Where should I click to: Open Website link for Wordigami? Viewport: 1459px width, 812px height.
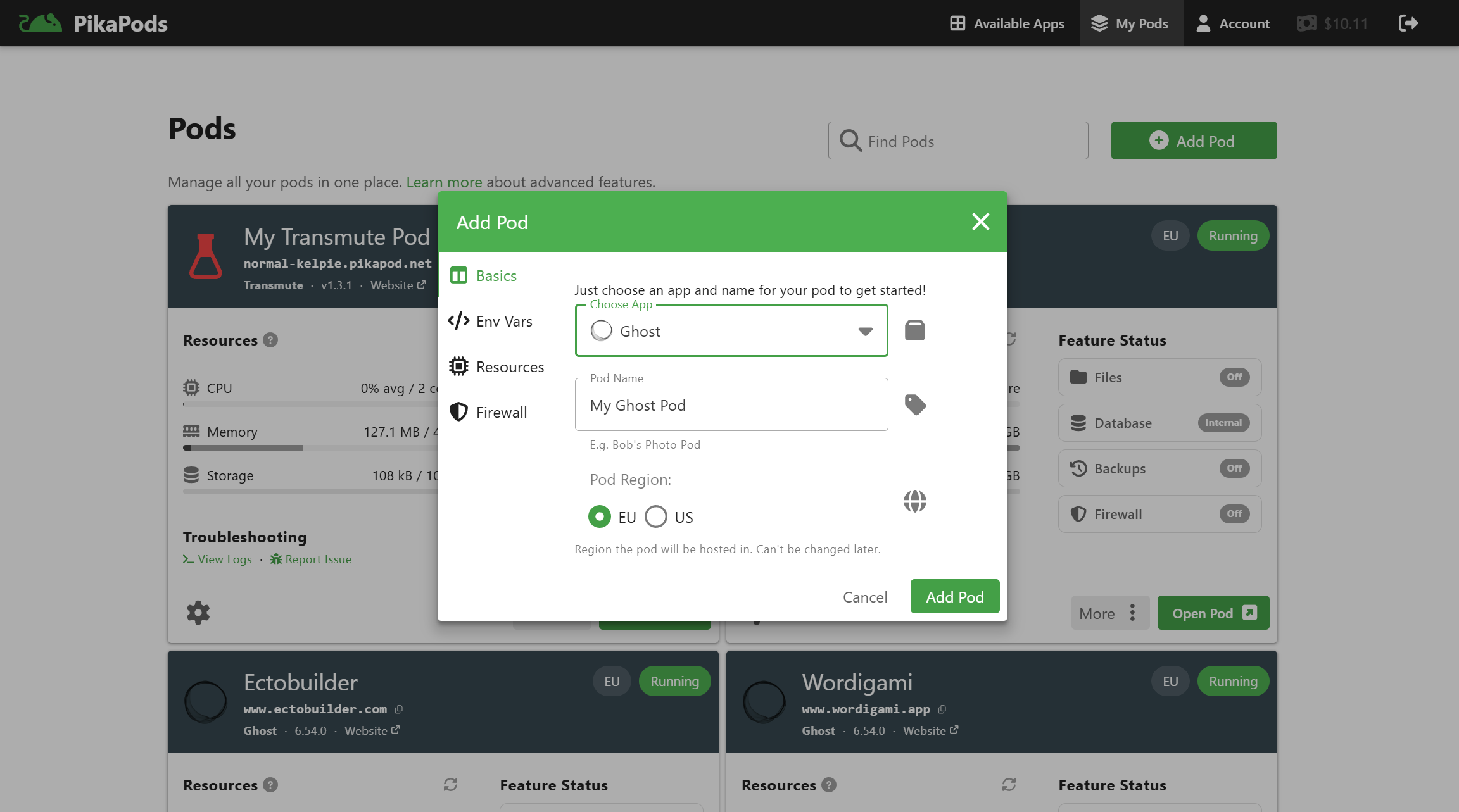click(x=931, y=730)
